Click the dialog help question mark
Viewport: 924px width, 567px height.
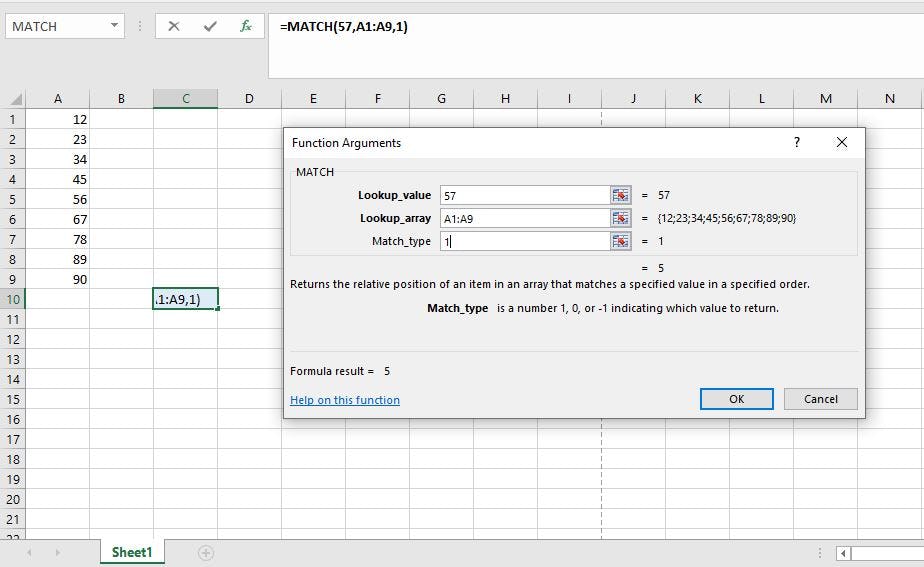click(x=797, y=142)
